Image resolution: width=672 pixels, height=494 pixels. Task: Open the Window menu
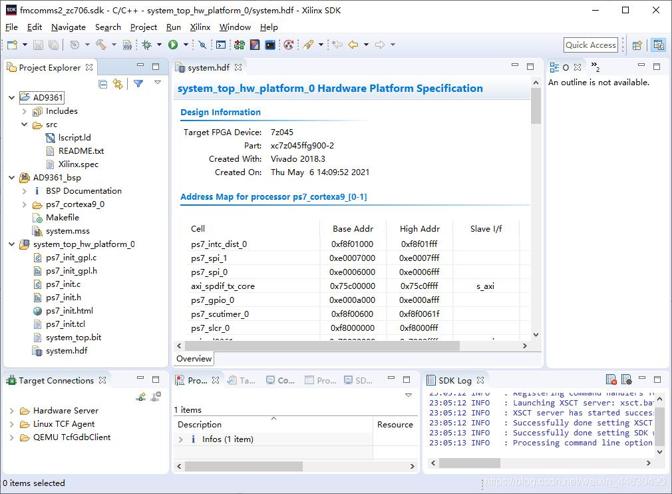[235, 27]
